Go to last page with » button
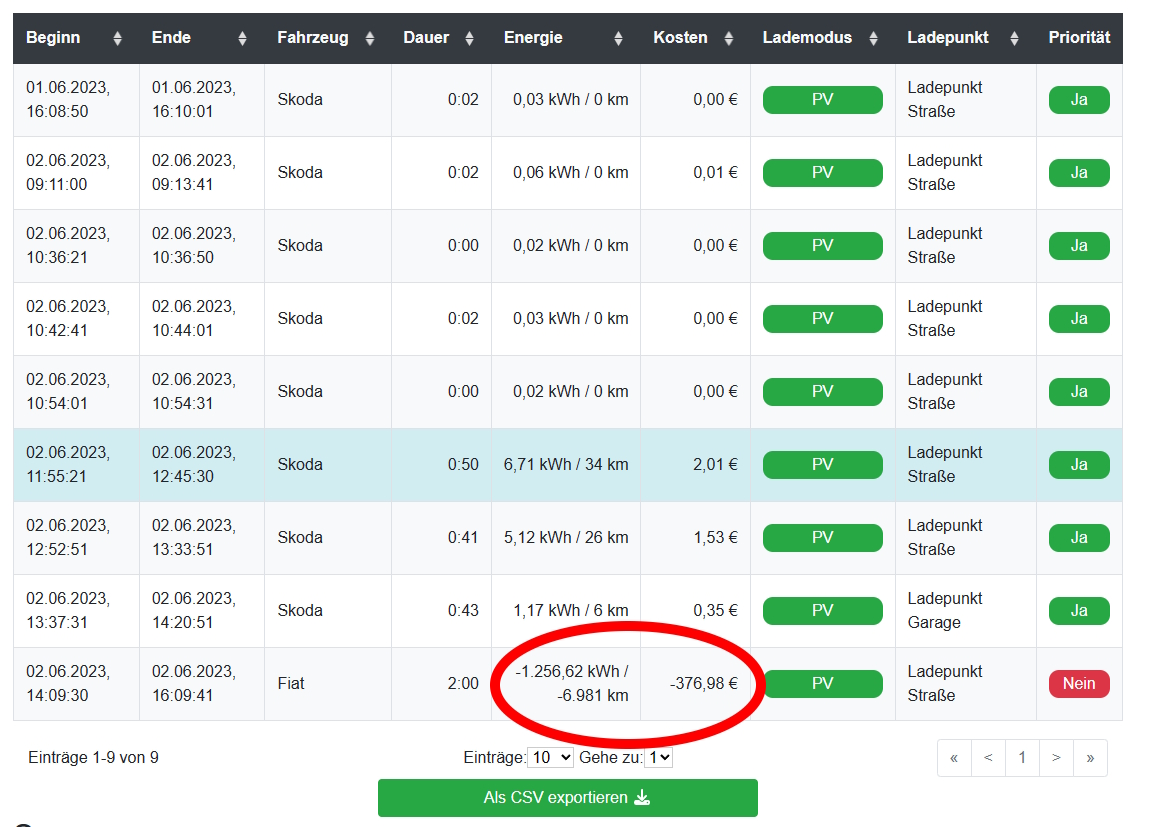Viewport: 1152px width, 827px height. [1090, 758]
